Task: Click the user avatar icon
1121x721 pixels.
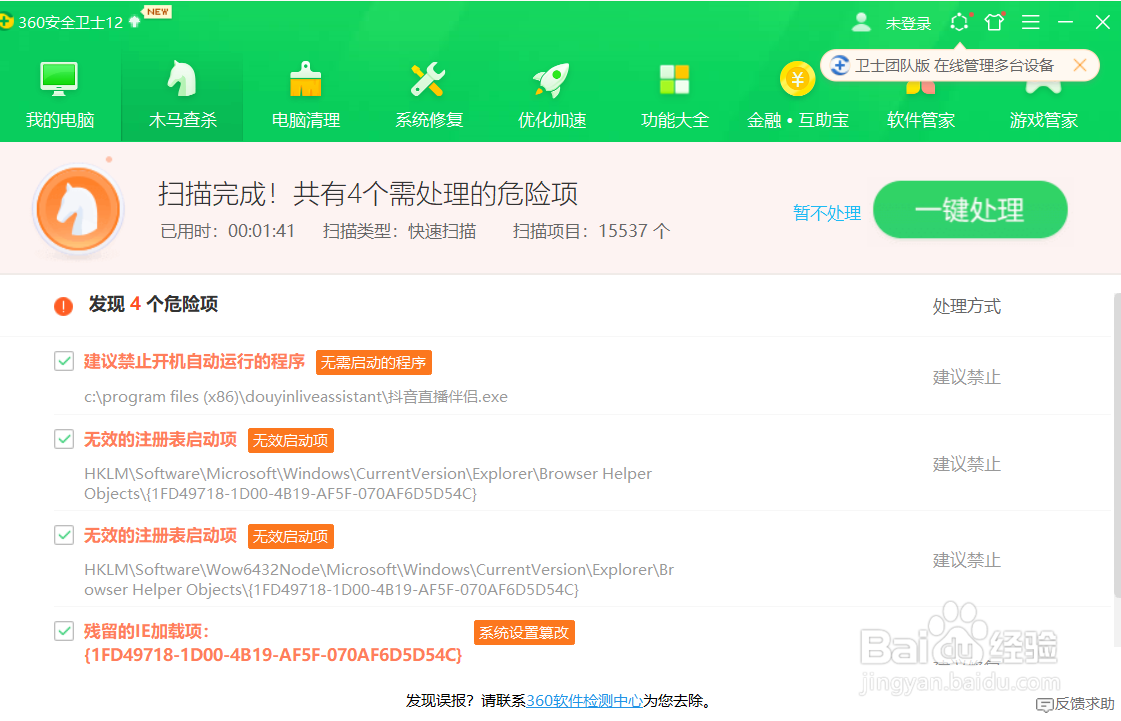Action: tap(861, 22)
